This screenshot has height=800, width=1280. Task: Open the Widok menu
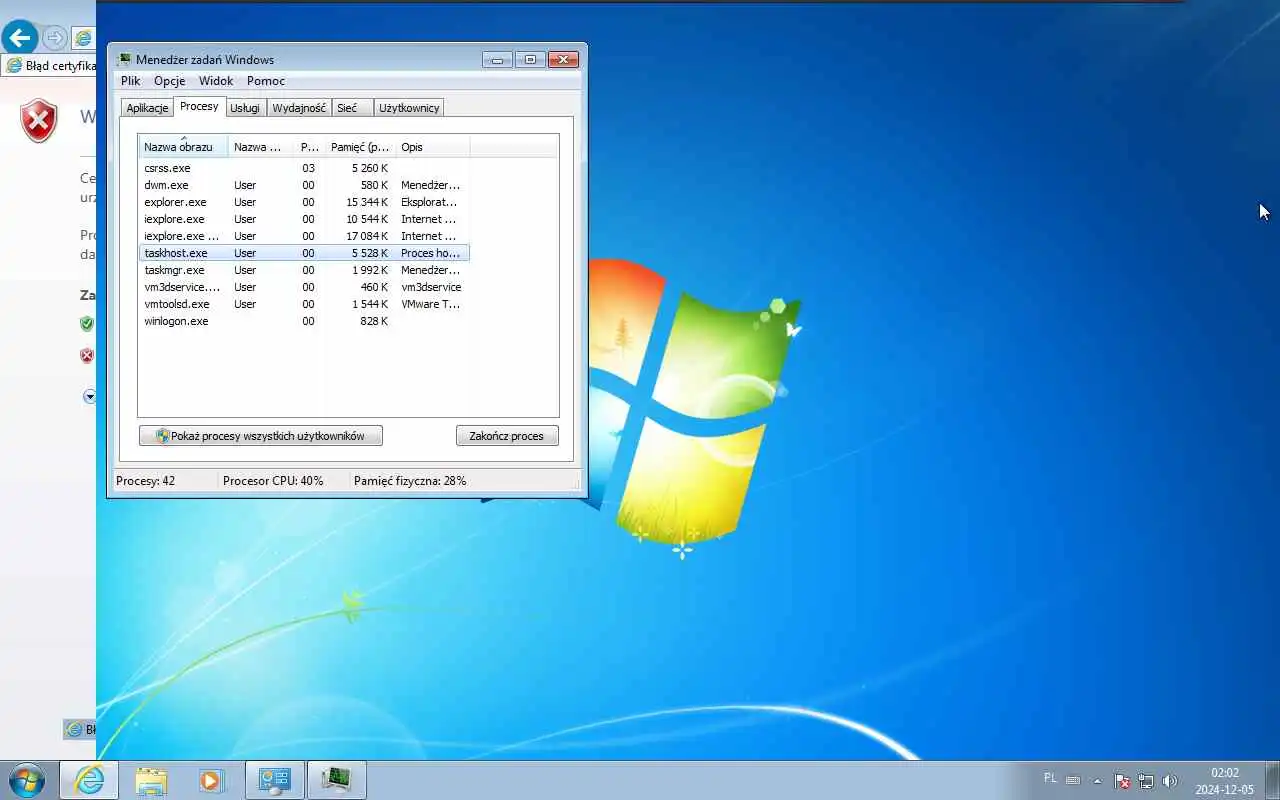coord(216,81)
